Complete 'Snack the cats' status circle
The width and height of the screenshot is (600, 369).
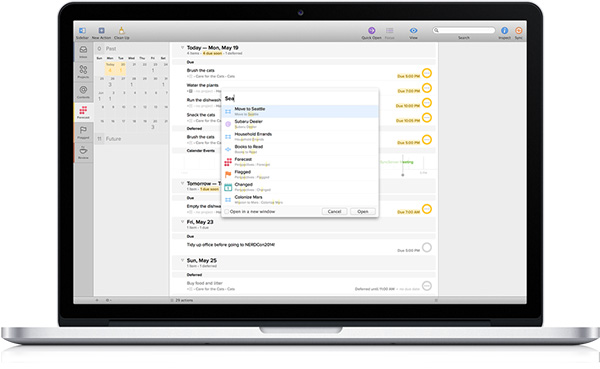coord(427,117)
